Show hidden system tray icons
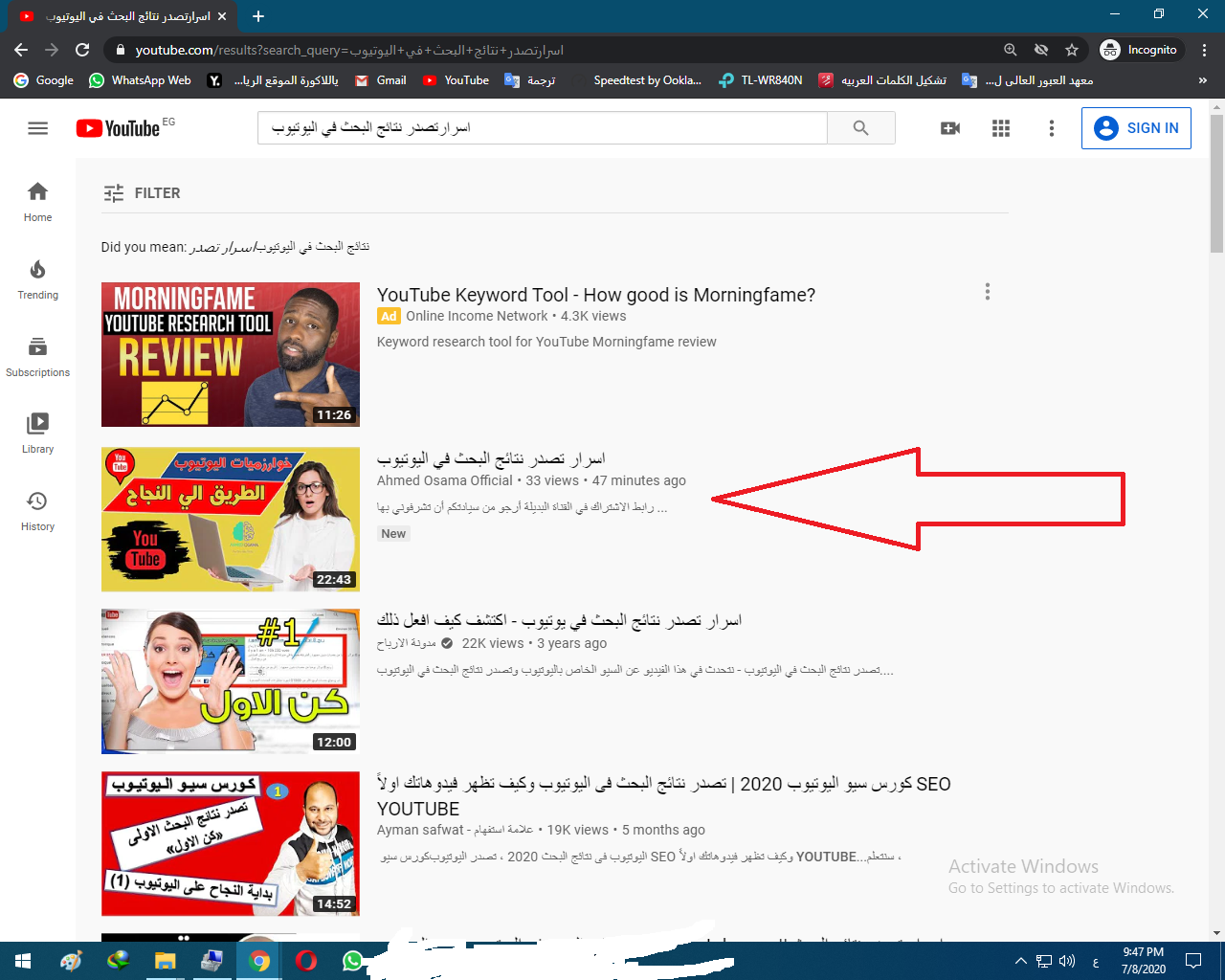1225x980 pixels. [x=1020, y=961]
